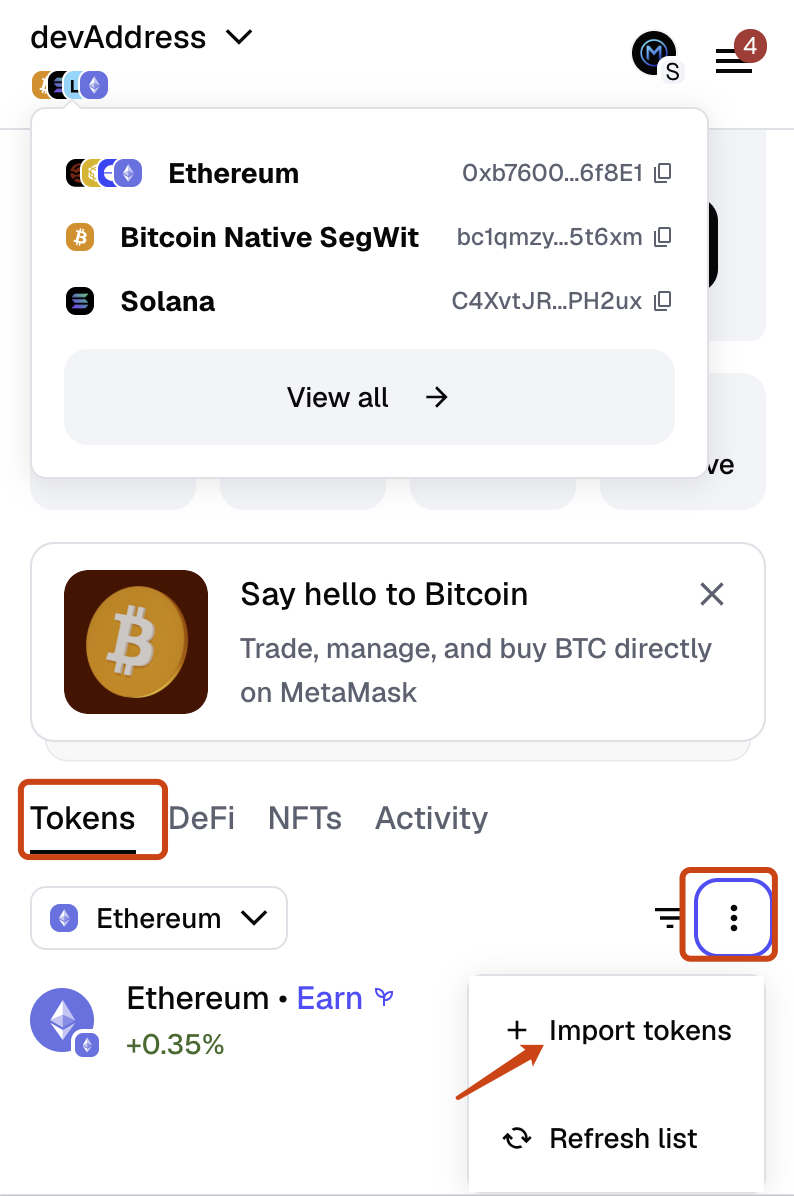The width and height of the screenshot is (794, 1196).
Task: Click the Refresh list sync icon
Action: click(x=516, y=1138)
